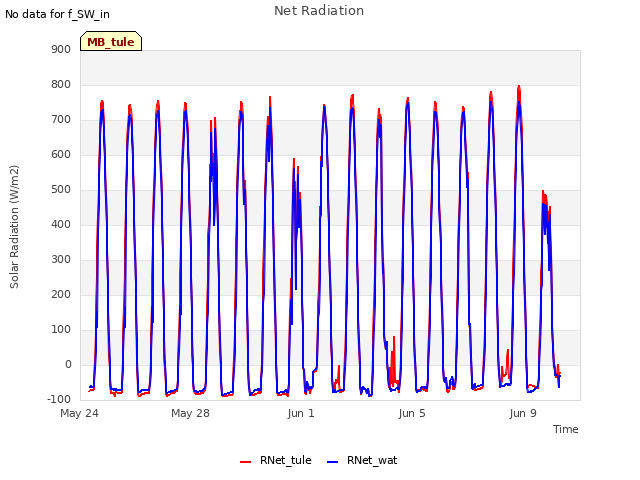Toggle the RNet_tule legend entry
Screen dimensions: 640x480
[276, 460]
